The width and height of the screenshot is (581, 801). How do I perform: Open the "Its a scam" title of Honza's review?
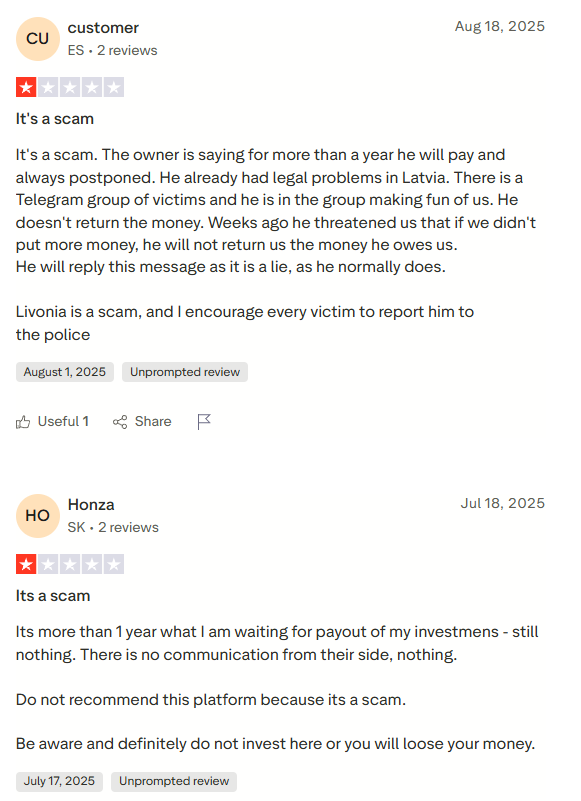tap(53, 596)
